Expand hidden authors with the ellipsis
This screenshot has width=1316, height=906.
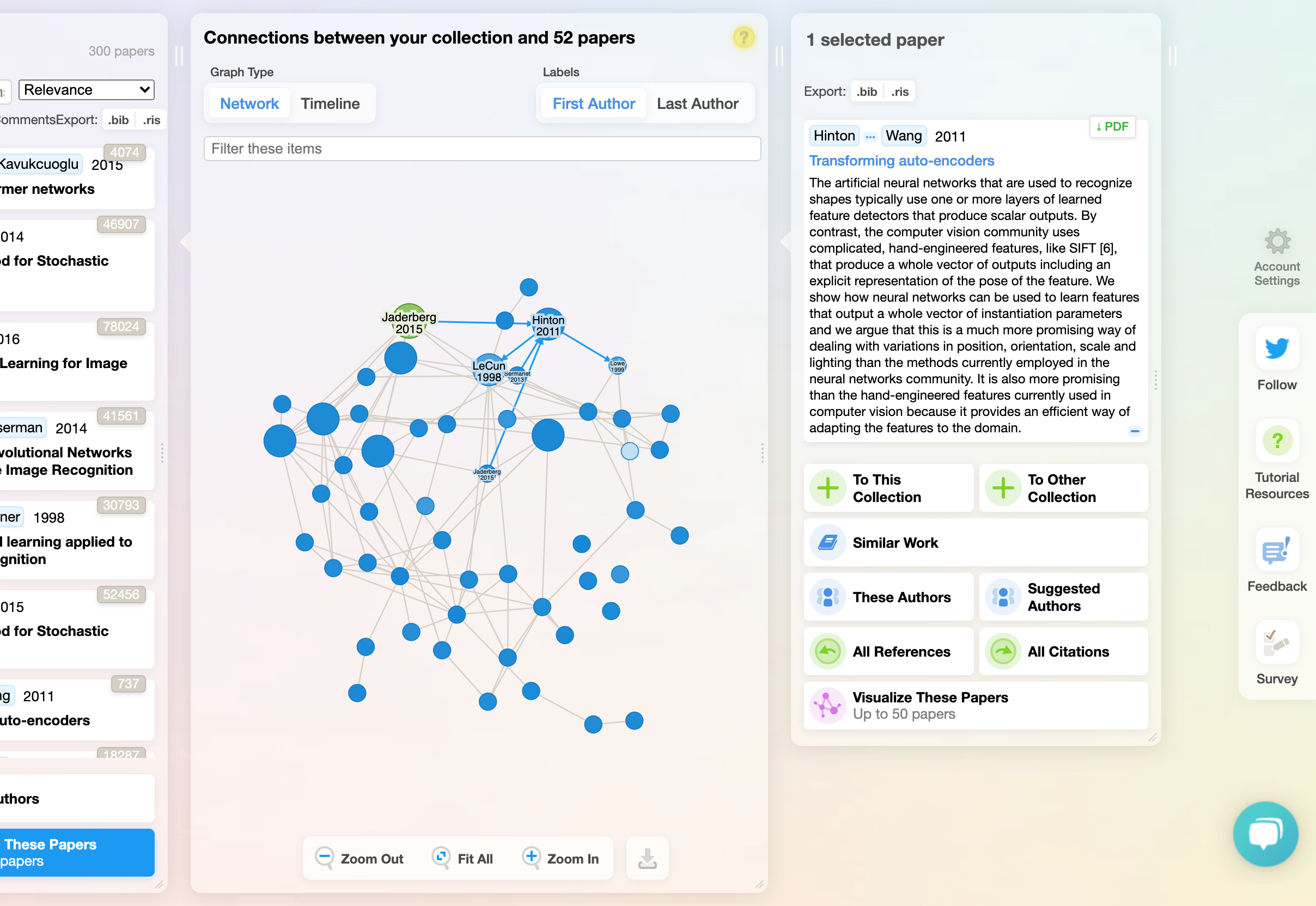(x=870, y=136)
